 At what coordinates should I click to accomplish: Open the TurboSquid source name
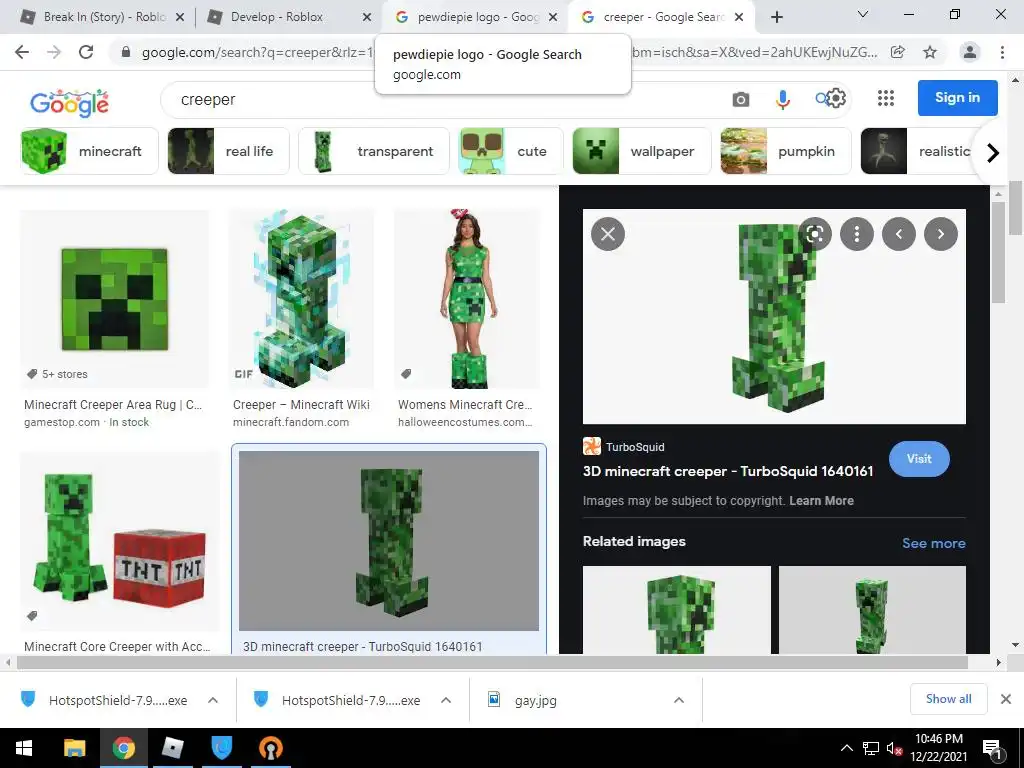tap(635, 447)
